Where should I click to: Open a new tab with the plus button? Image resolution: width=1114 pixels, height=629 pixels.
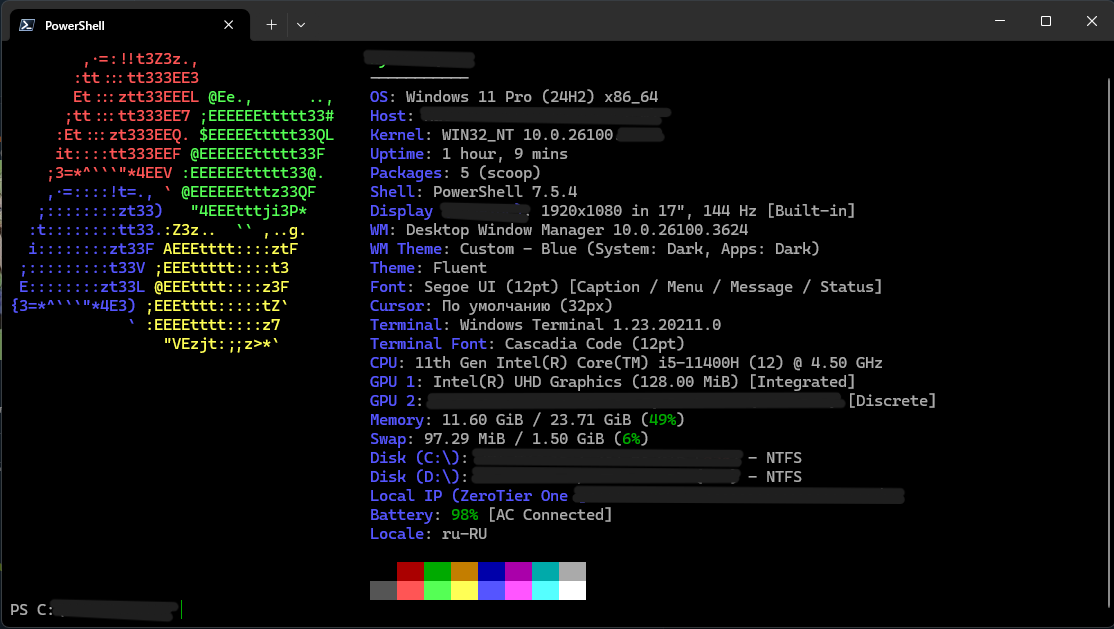click(271, 25)
